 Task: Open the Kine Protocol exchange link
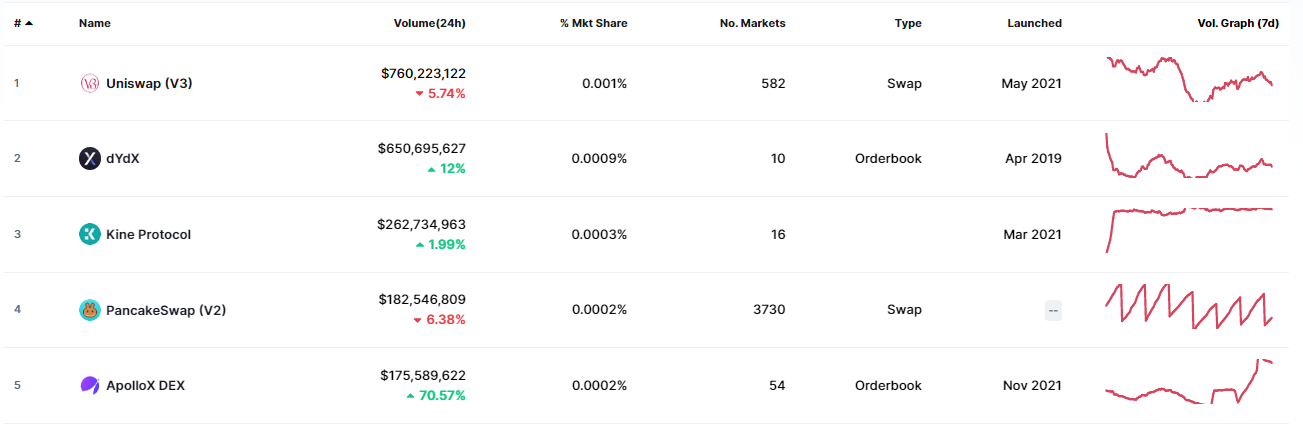(x=148, y=234)
